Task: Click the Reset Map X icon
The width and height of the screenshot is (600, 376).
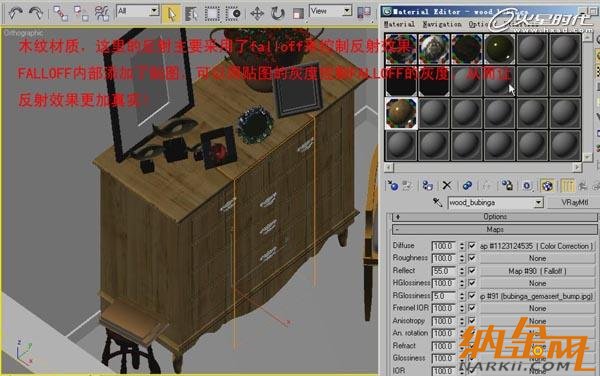Action: tap(447, 186)
